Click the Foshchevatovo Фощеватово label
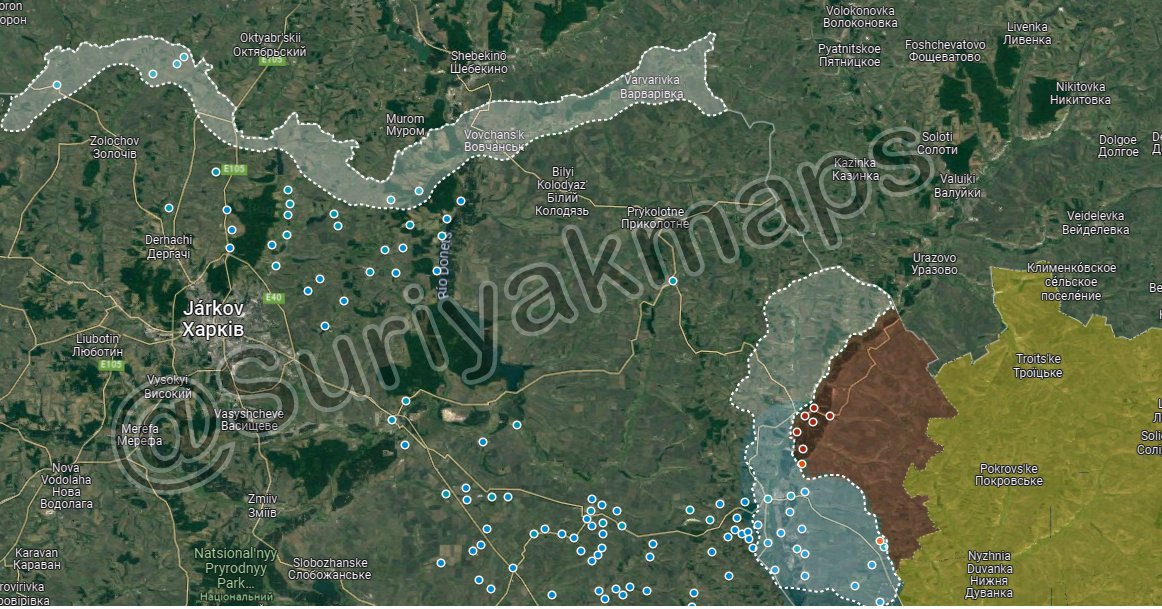This screenshot has height=609, width=1162. [x=945, y=50]
